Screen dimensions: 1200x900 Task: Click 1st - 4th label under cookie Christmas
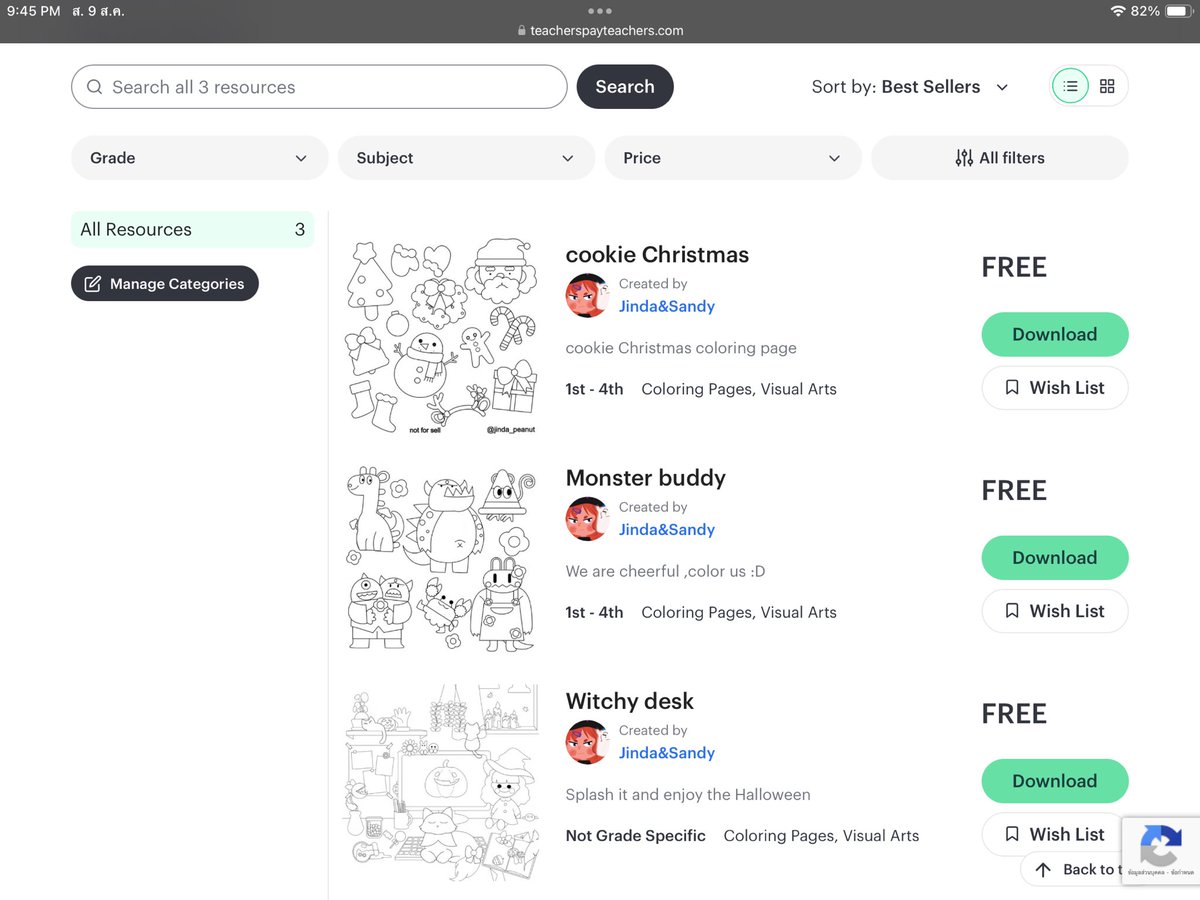(x=594, y=389)
